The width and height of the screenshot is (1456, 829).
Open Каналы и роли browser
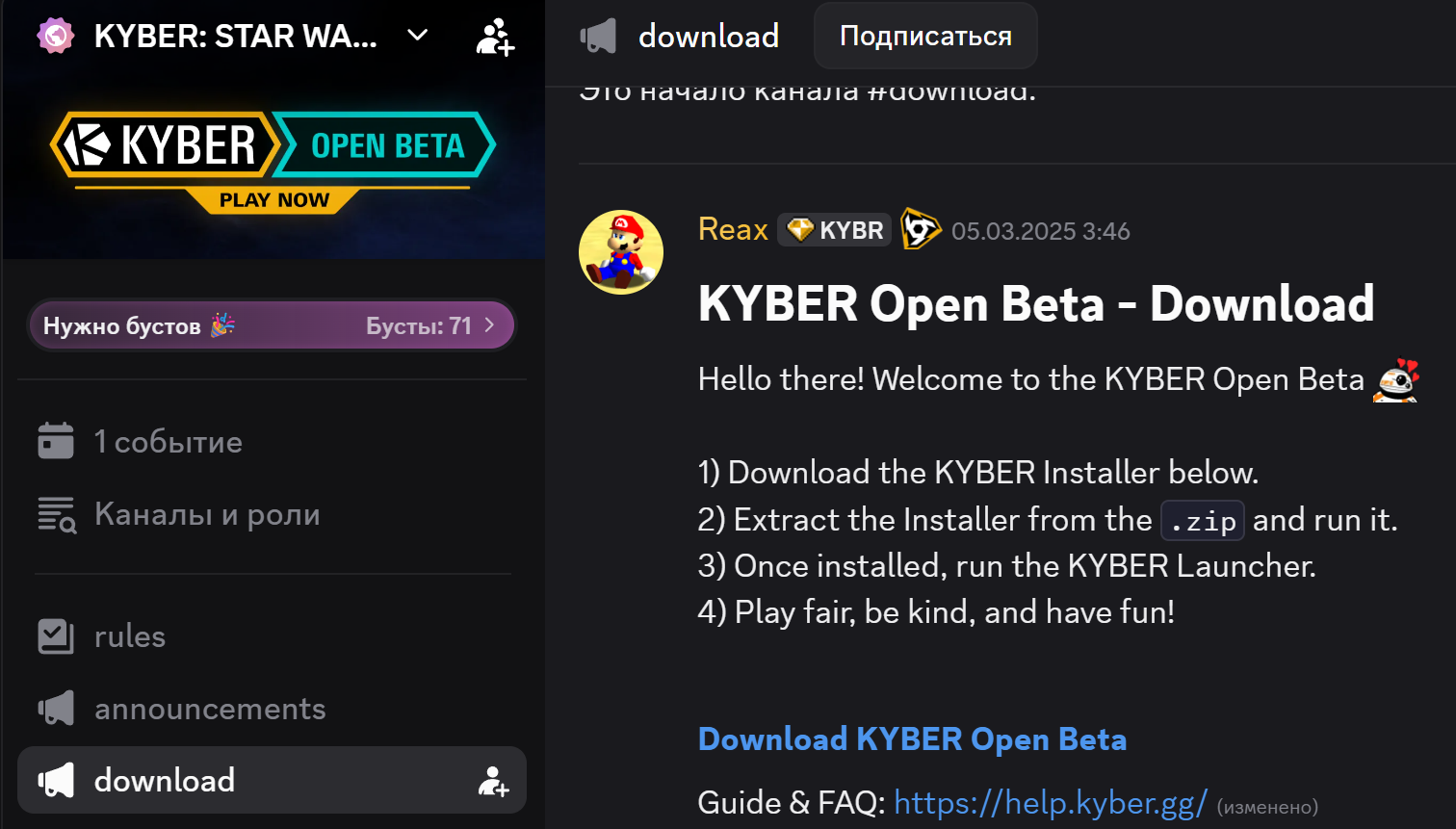(x=273, y=515)
